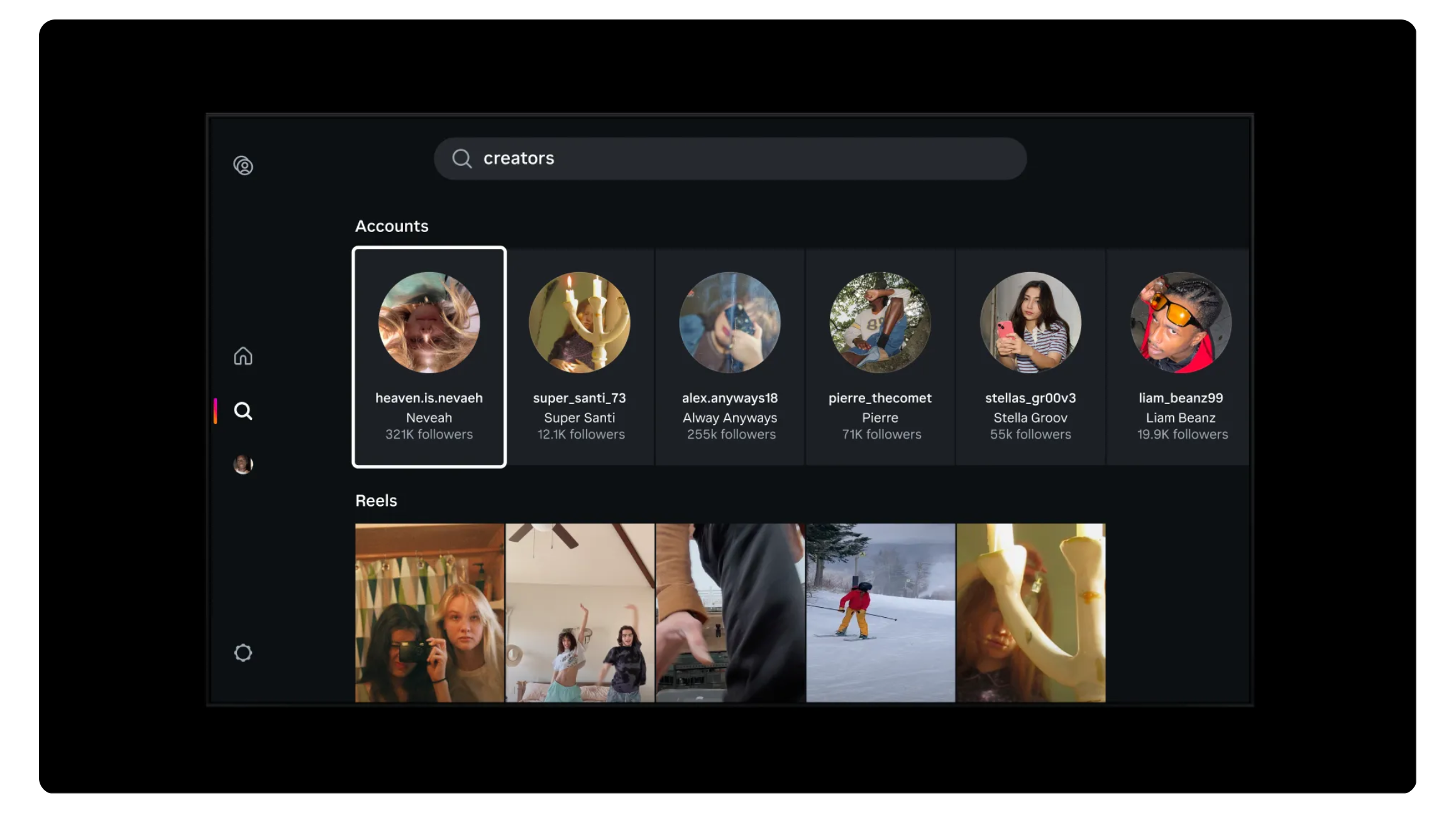Play the skier in red jacket reel
1456x822 pixels.
(880, 612)
